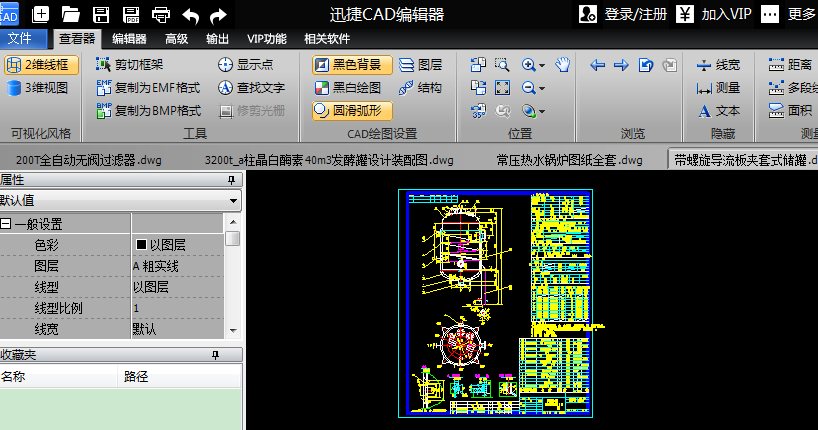Pin the 属性 panel

[231, 180]
